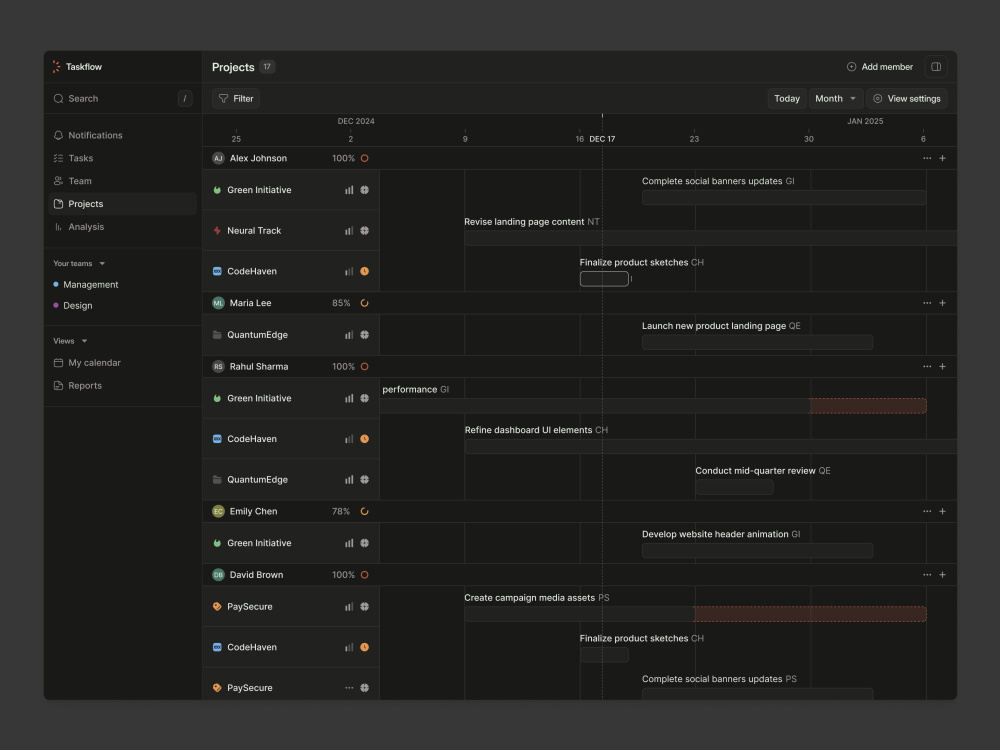The width and height of the screenshot is (1000, 750).
Task: Jump to Today on timeline
Action: [x=786, y=98]
